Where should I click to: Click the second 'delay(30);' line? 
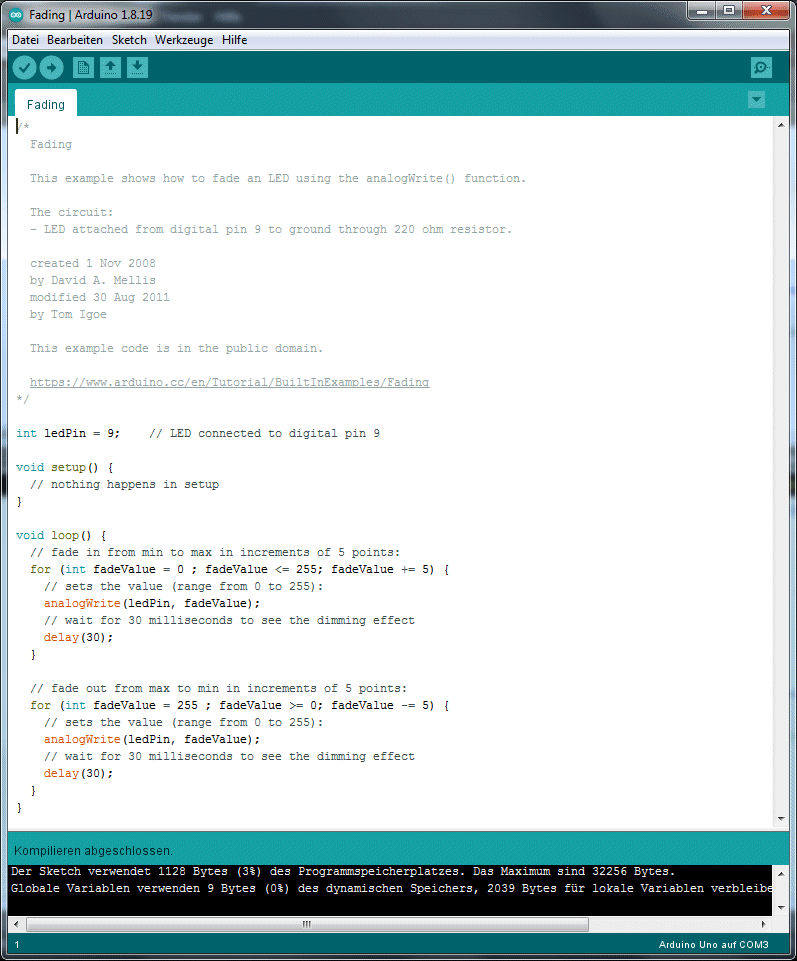78,773
